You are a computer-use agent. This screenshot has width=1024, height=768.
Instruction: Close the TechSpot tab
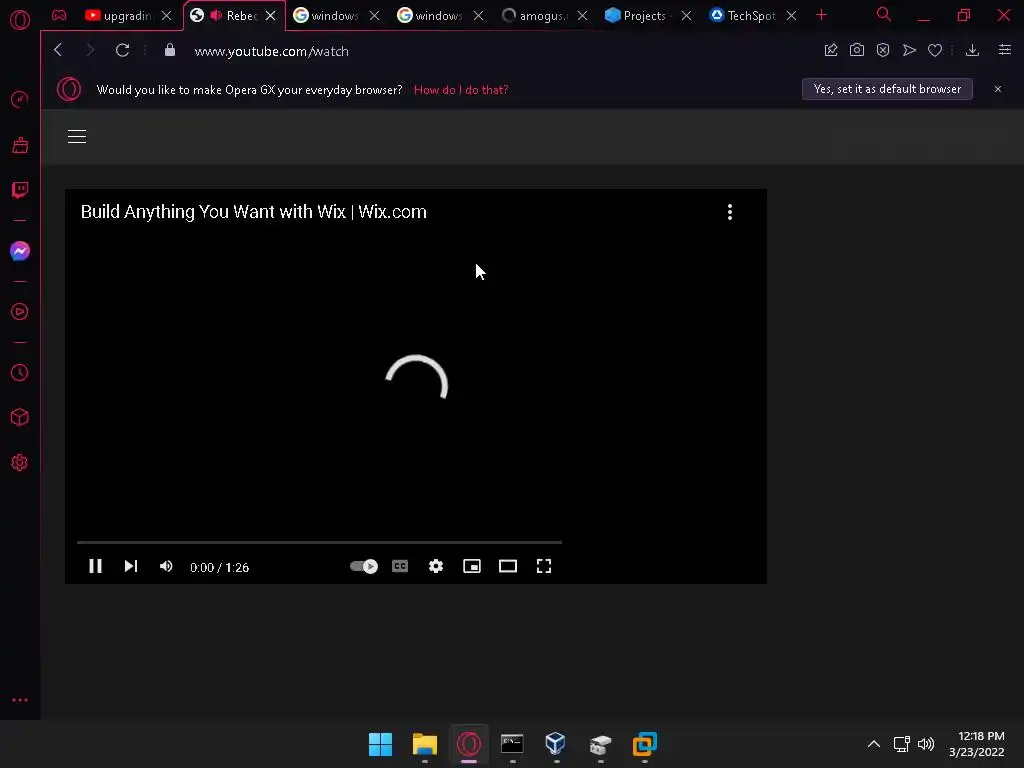[x=792, y=16]
